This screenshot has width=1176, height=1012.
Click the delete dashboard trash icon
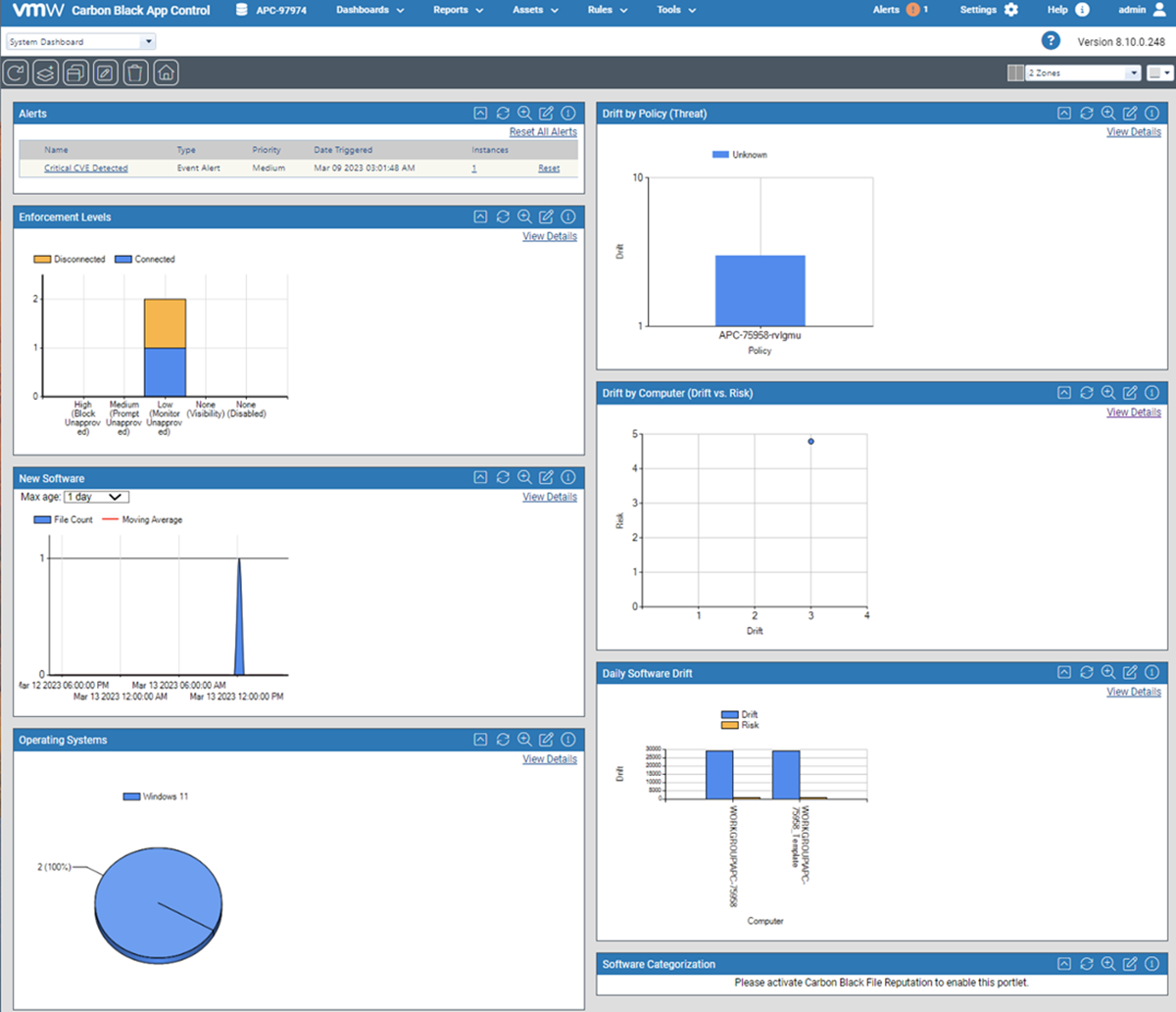[x=135, y=72]
